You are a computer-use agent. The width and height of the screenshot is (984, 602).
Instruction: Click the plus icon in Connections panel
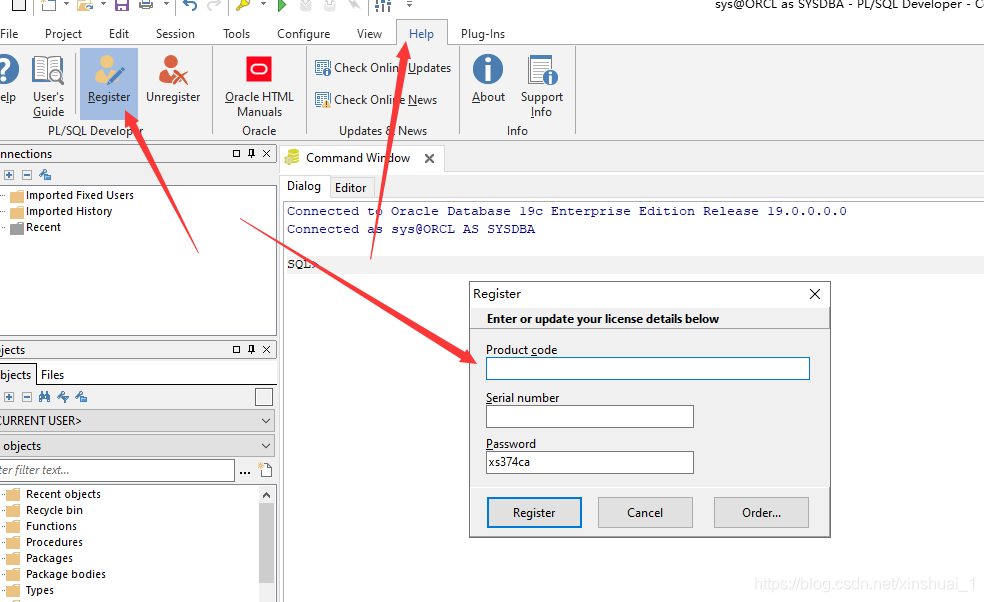click(x=9, y=175)
